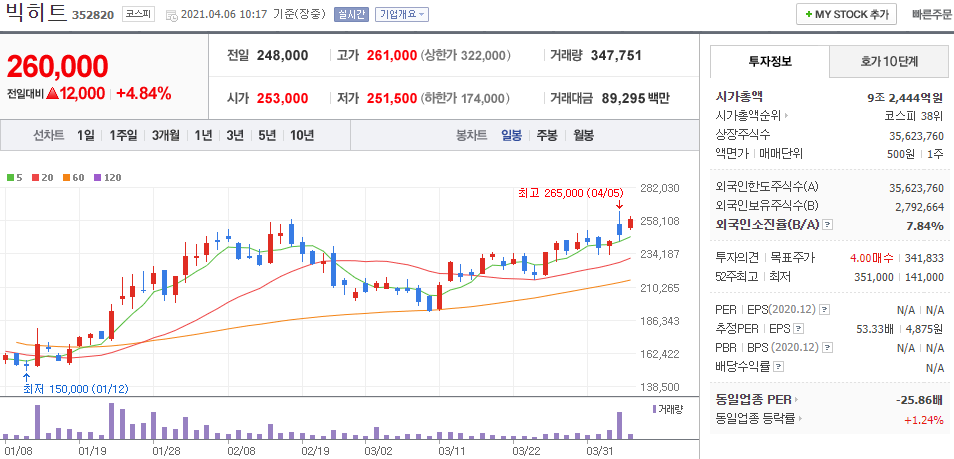Click the stock code 352820
Viewport: 954px width, 459px height.
(93, 15)
